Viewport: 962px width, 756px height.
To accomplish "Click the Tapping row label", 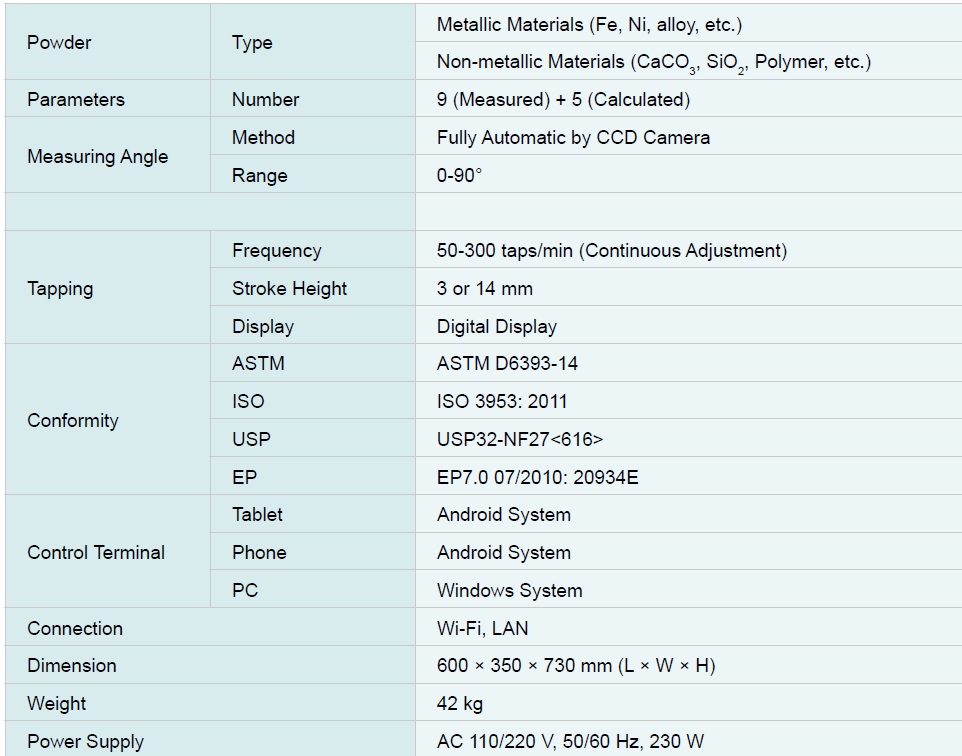I will (x=60, y=289).
